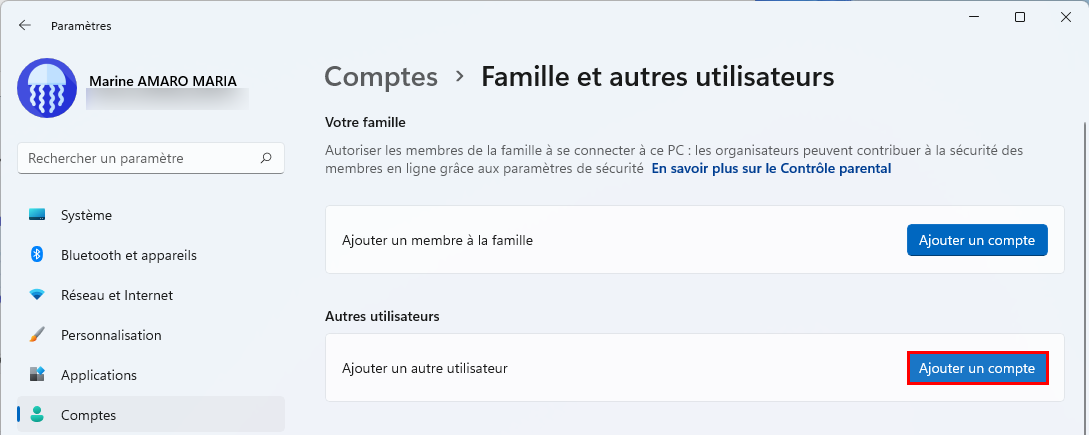This screenshot has height=435, width=1089.
Task: Add an account for a family member
Action: point(977,240)
